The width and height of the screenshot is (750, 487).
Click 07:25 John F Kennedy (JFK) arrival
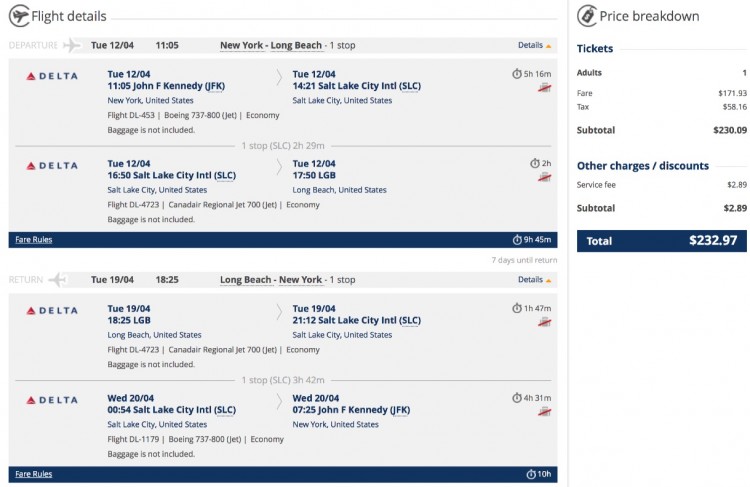[x=351, y=410]
